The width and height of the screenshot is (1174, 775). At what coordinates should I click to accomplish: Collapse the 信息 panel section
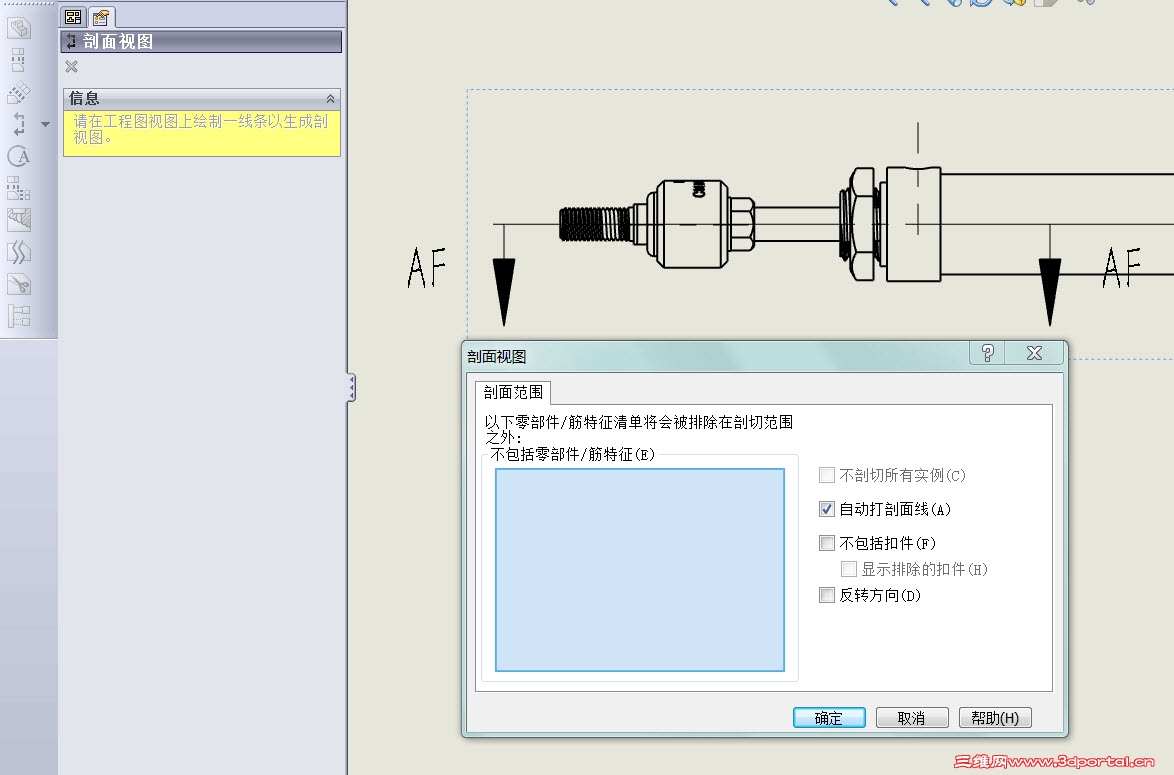pos(330,99)
